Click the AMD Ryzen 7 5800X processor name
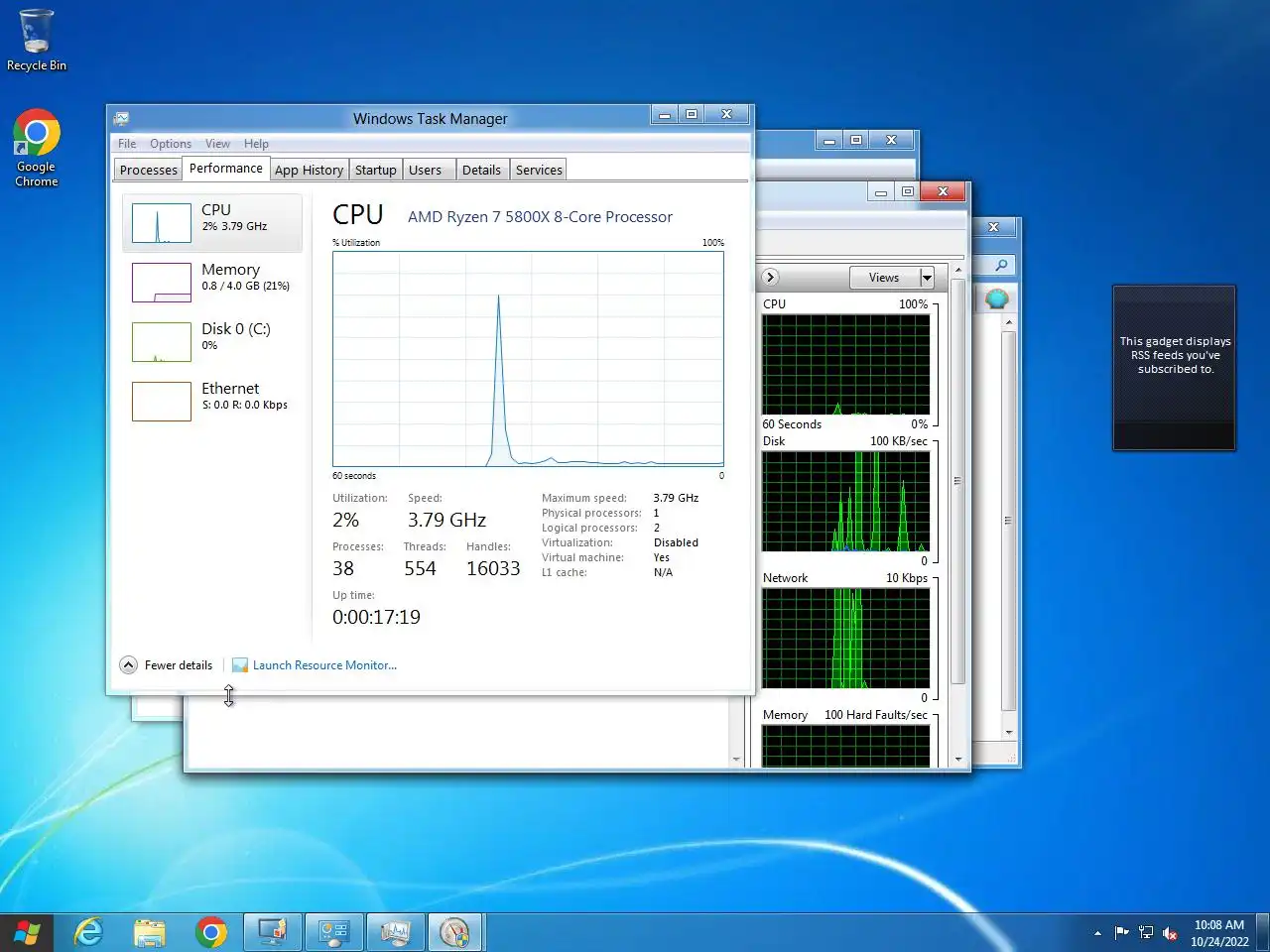Image resolution: width=1270 pixels, height=952 pixels. click(540, 217)
